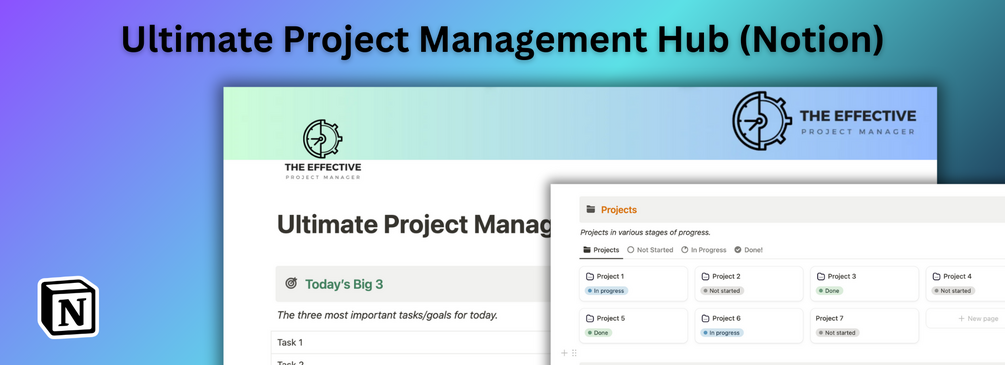Click the clock-gear page icon above the title
Screen dimensions: 1005x365
(322, 139)
